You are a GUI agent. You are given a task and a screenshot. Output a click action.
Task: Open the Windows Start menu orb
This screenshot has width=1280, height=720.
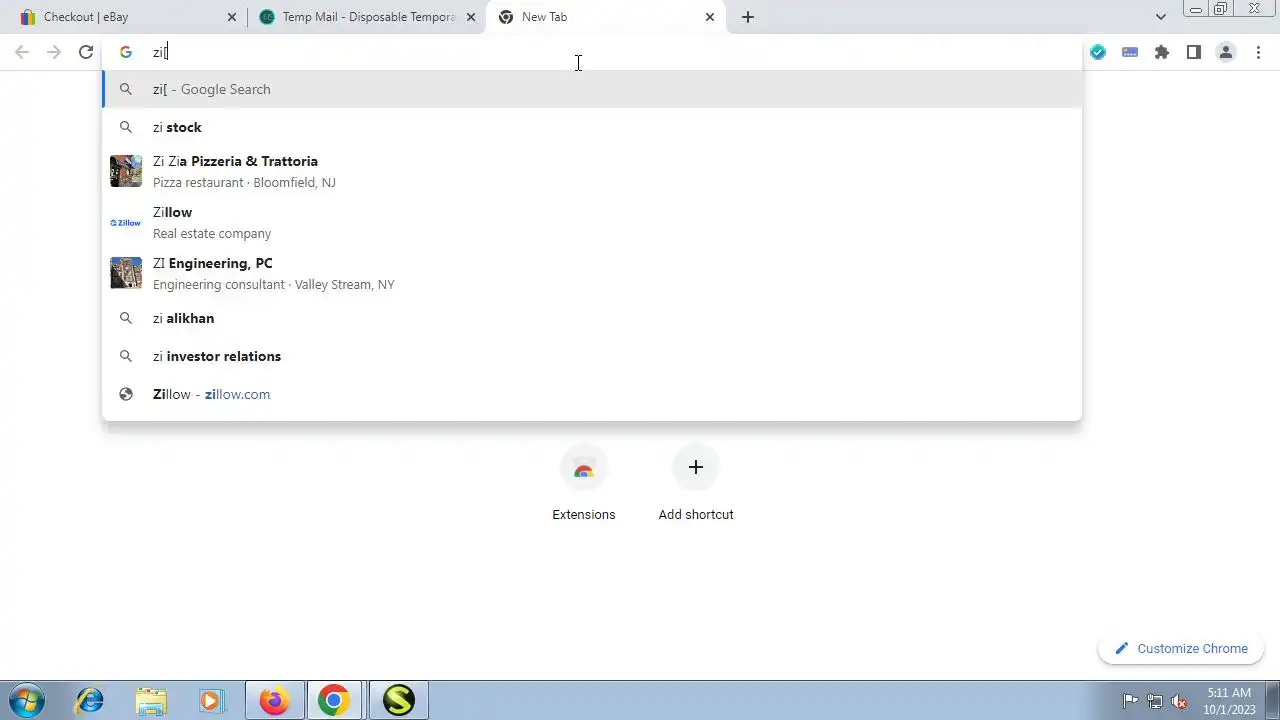(27, 700)
